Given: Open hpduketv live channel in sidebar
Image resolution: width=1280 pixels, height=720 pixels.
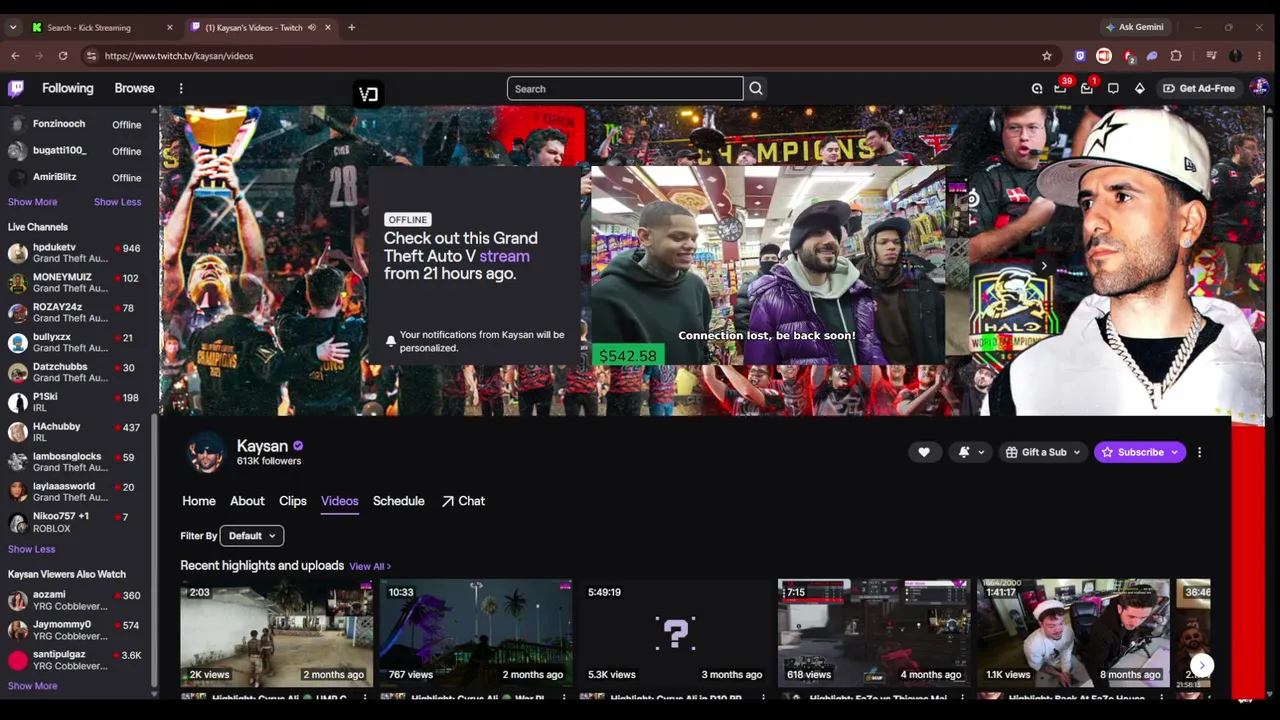Looking at the screenshot, I should [75, 253].
